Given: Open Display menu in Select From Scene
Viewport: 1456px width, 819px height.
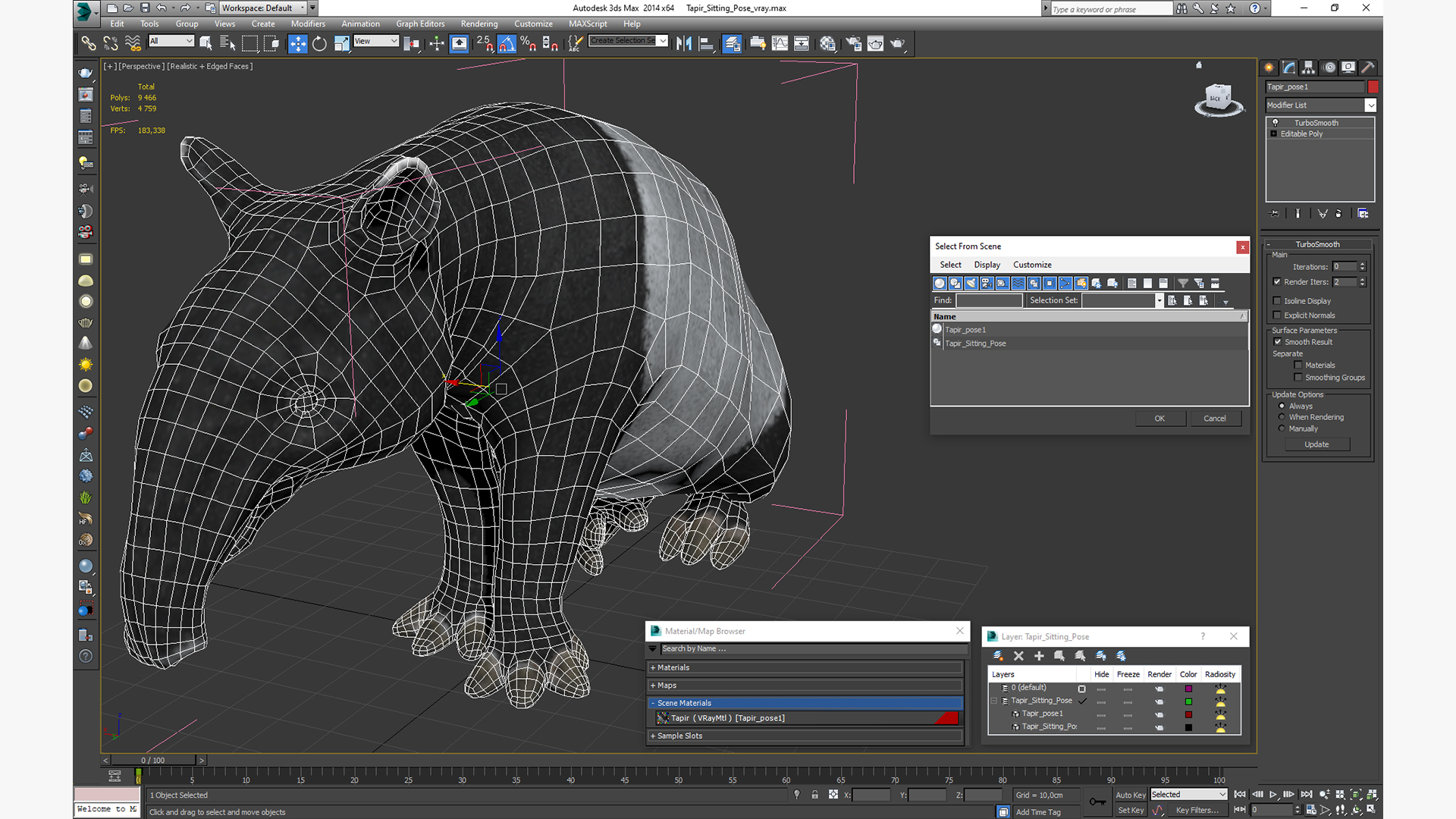Looking at the screenshot, I should tap(987, 265).
